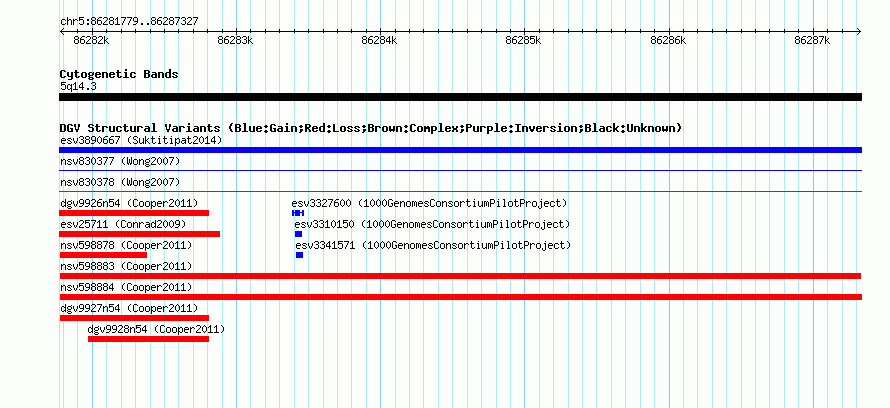Click the esv3890667 (Suktitipat2014) label
The width and height of the screenshot is (890, 408).
[141, 140]
